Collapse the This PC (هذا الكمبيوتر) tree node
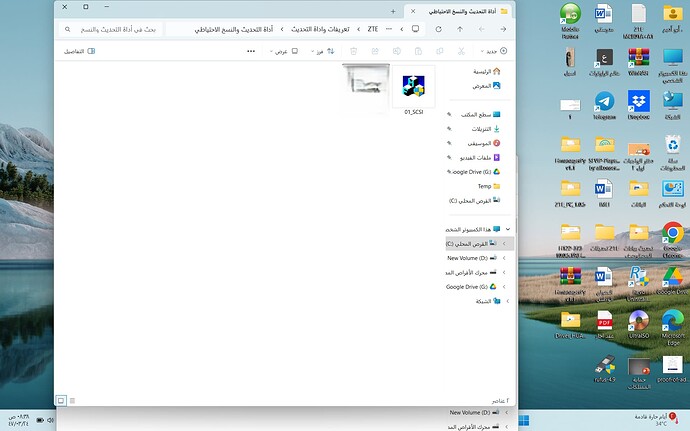This screenshot has height=431, width=690. [508, 229]
